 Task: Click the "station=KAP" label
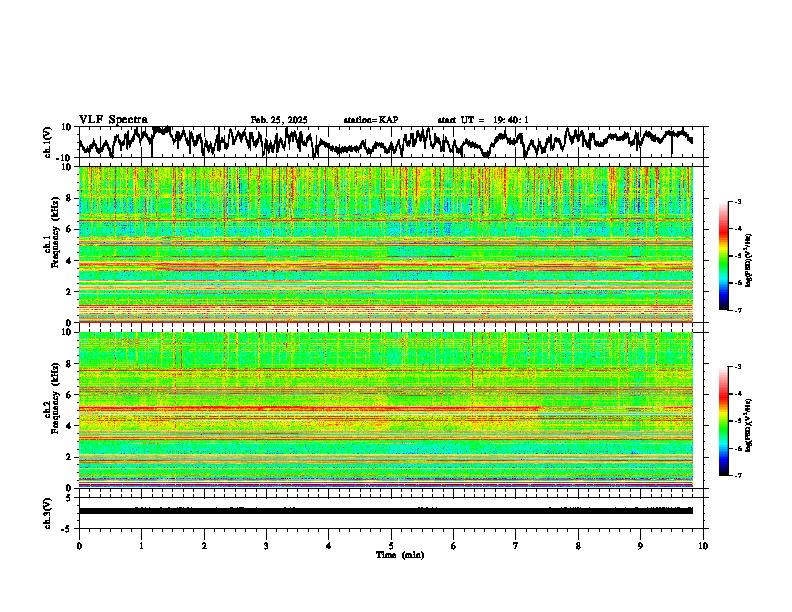click(x=370, y=120)
